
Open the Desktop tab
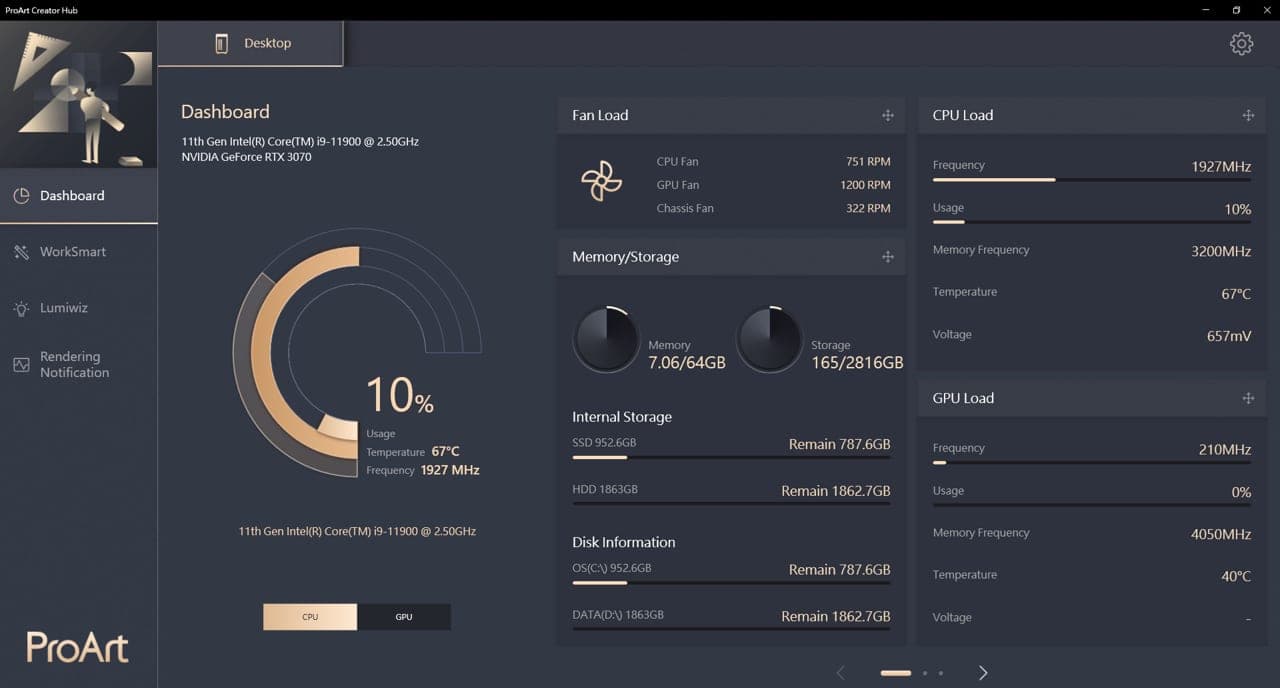[x=250, y=44]
